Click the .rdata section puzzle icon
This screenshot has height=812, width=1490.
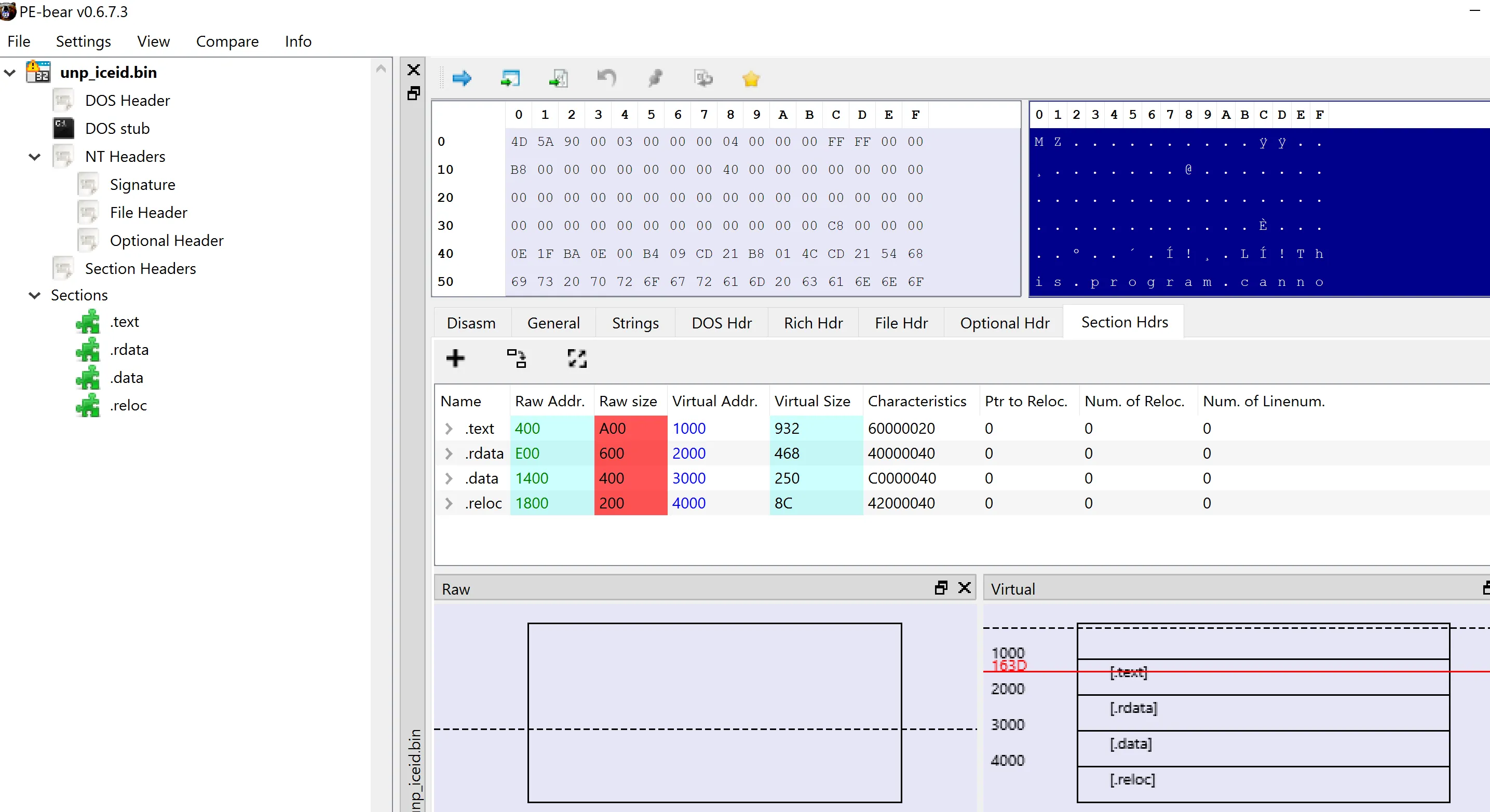(x=88, y=350)
